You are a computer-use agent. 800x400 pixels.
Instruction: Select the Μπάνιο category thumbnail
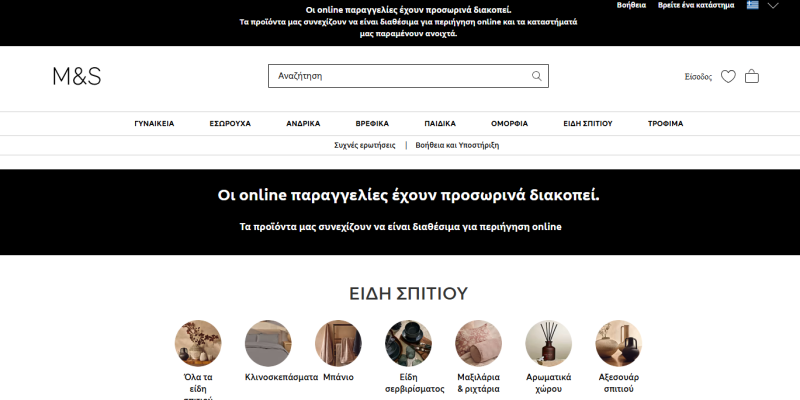point(338,343)
